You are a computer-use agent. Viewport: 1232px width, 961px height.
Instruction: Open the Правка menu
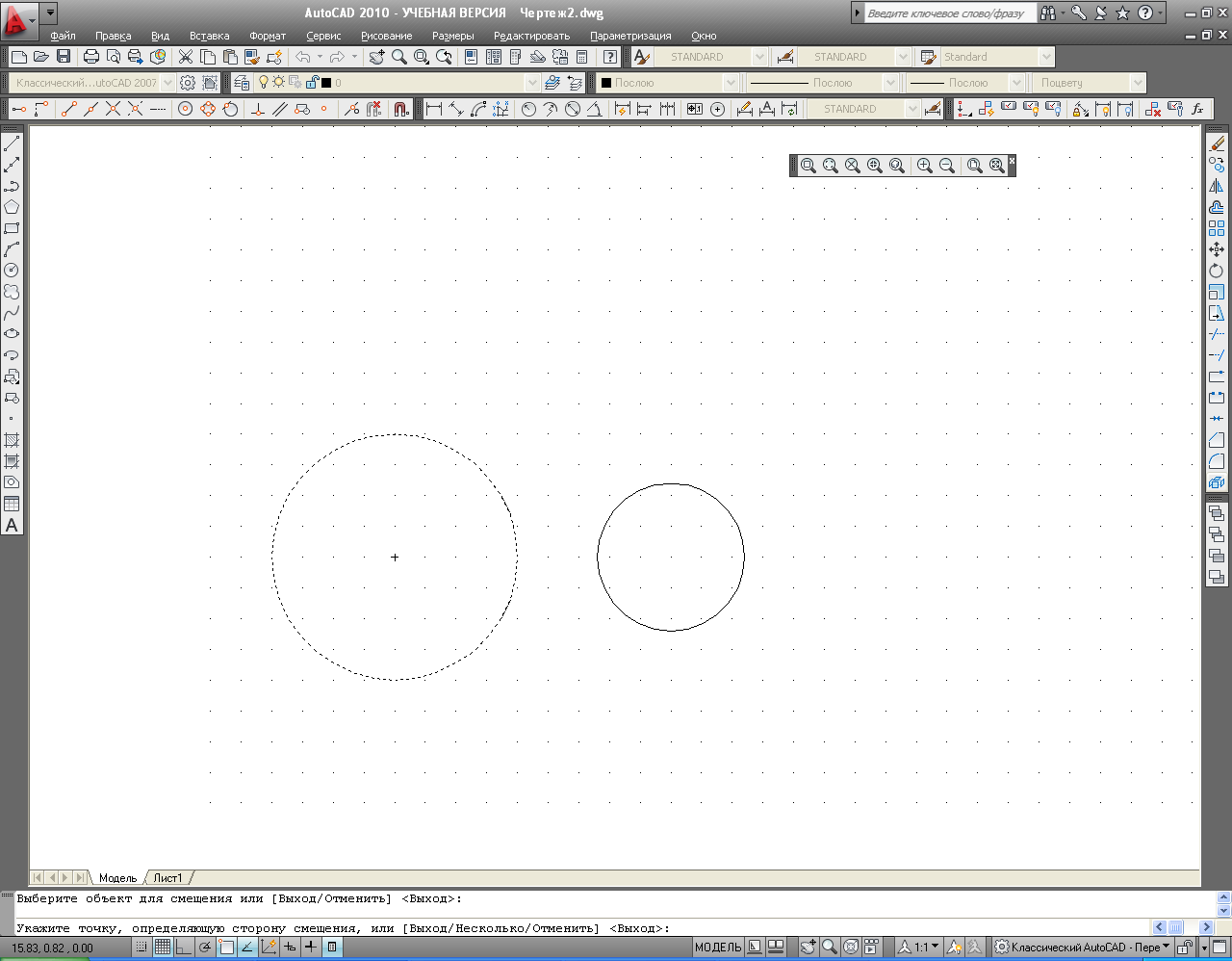click(x=113, y=36)
